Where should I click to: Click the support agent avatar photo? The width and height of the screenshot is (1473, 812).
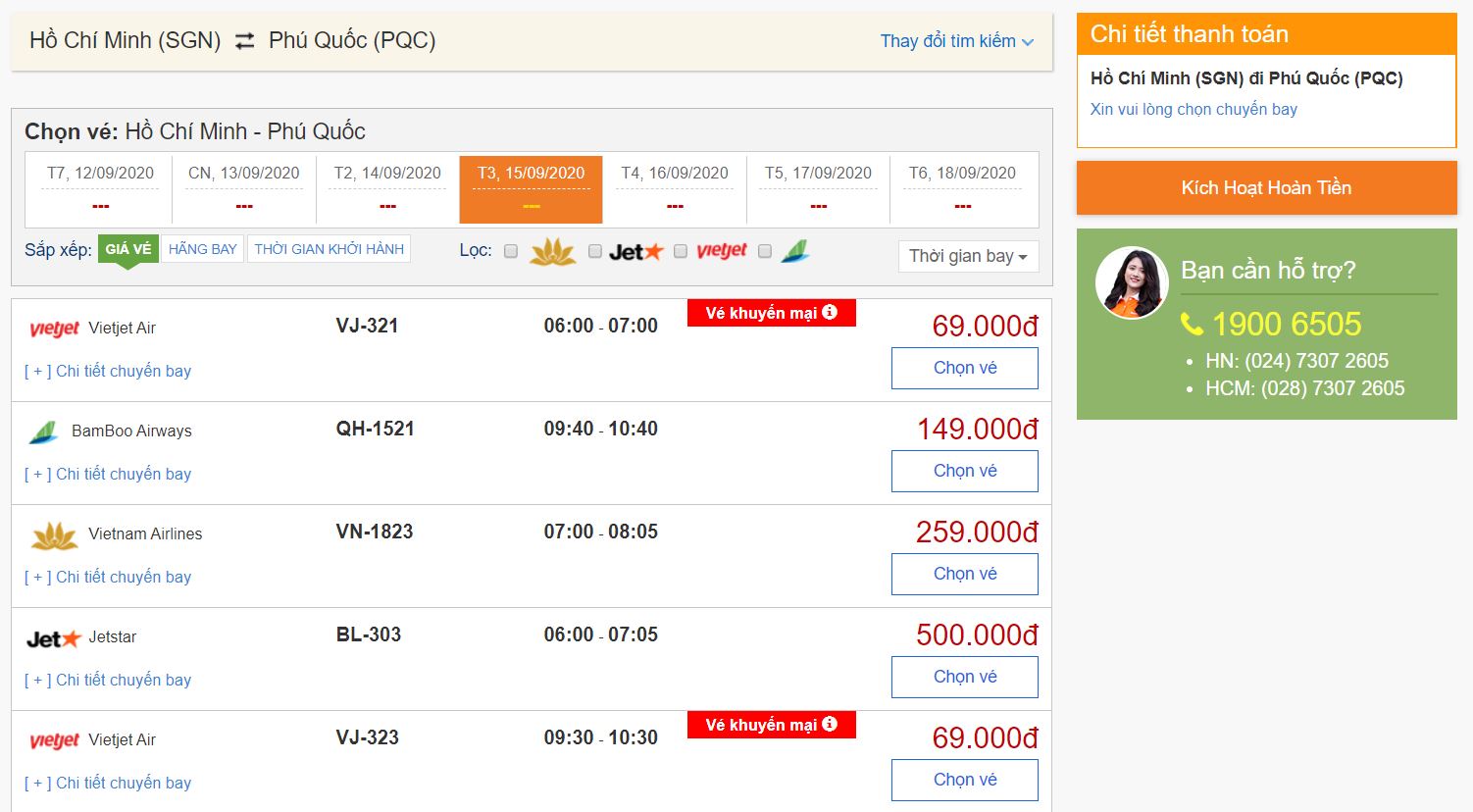(x=1132, y=282)
